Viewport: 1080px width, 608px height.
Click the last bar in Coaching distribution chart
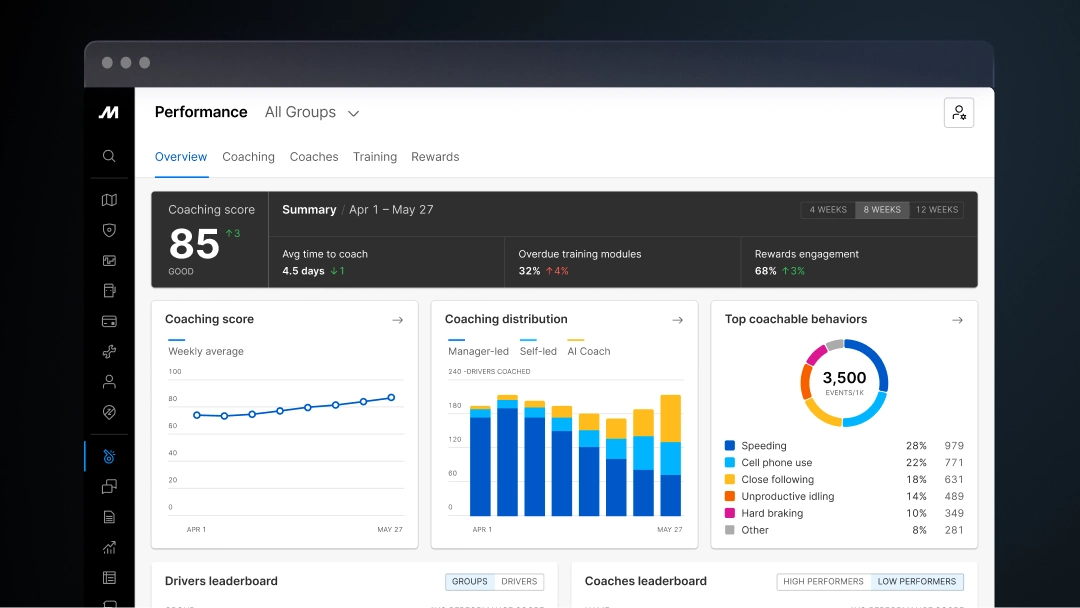click(671, 455)
